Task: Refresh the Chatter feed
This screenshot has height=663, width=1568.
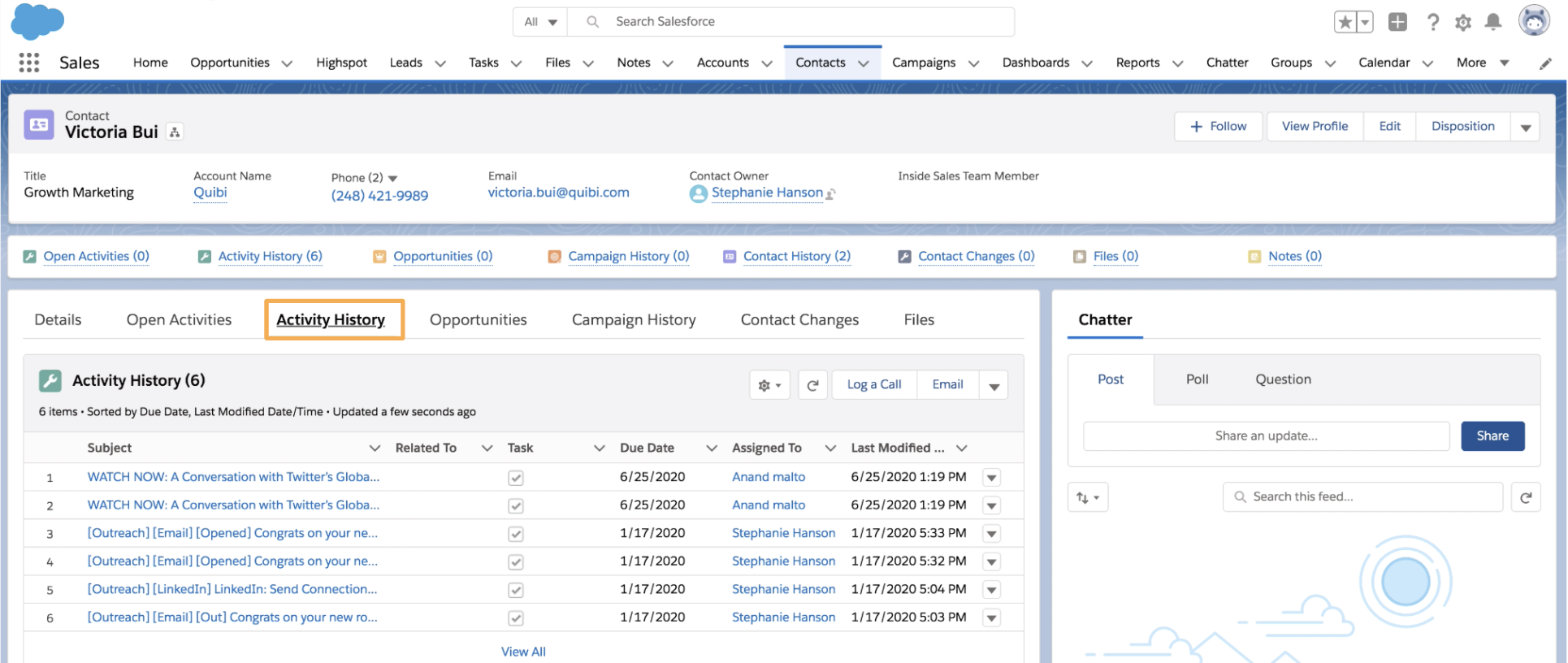Action: (x=1526, y=497)
